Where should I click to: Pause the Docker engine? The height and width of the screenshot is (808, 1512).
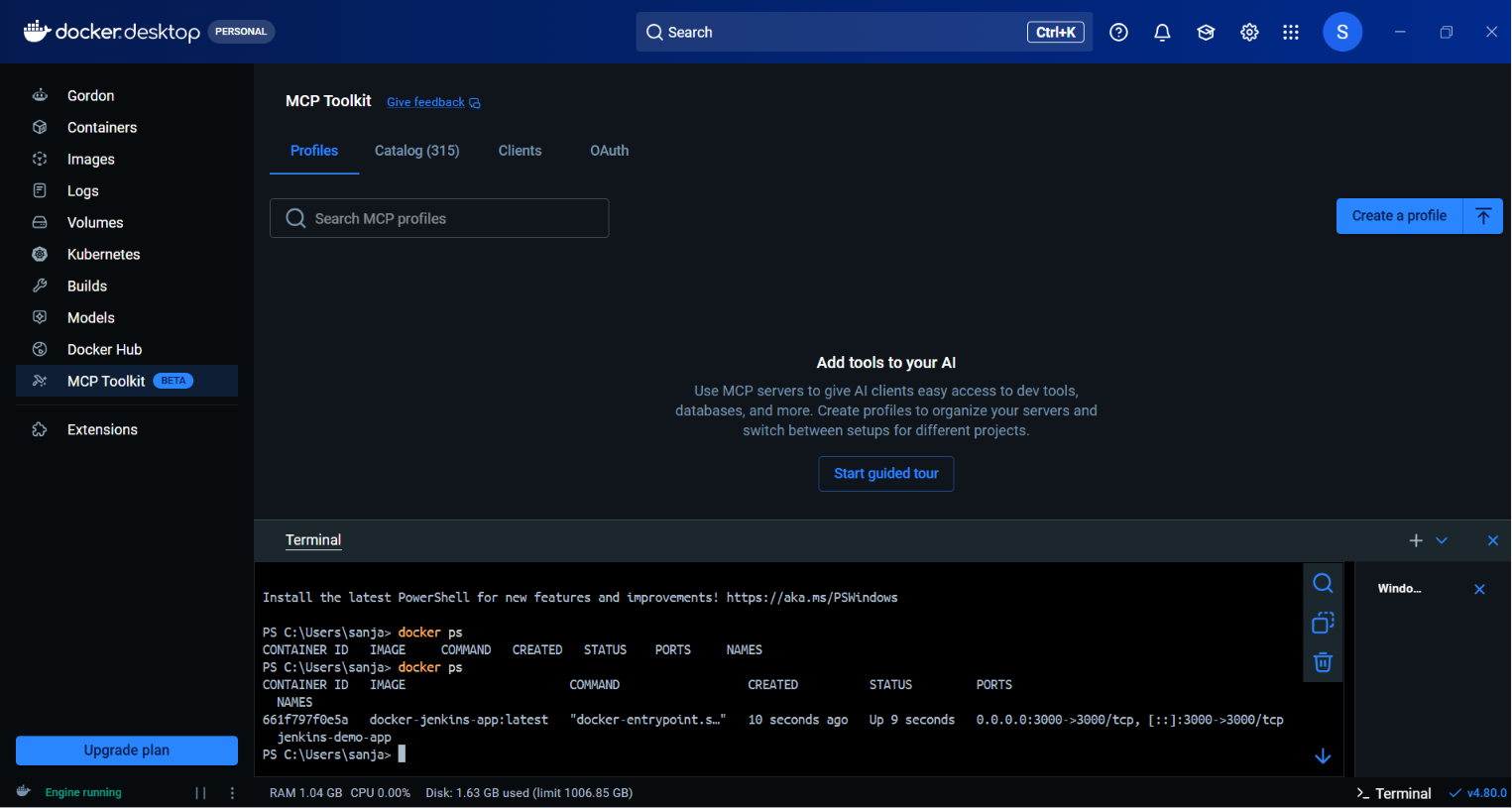pos(200,793)
